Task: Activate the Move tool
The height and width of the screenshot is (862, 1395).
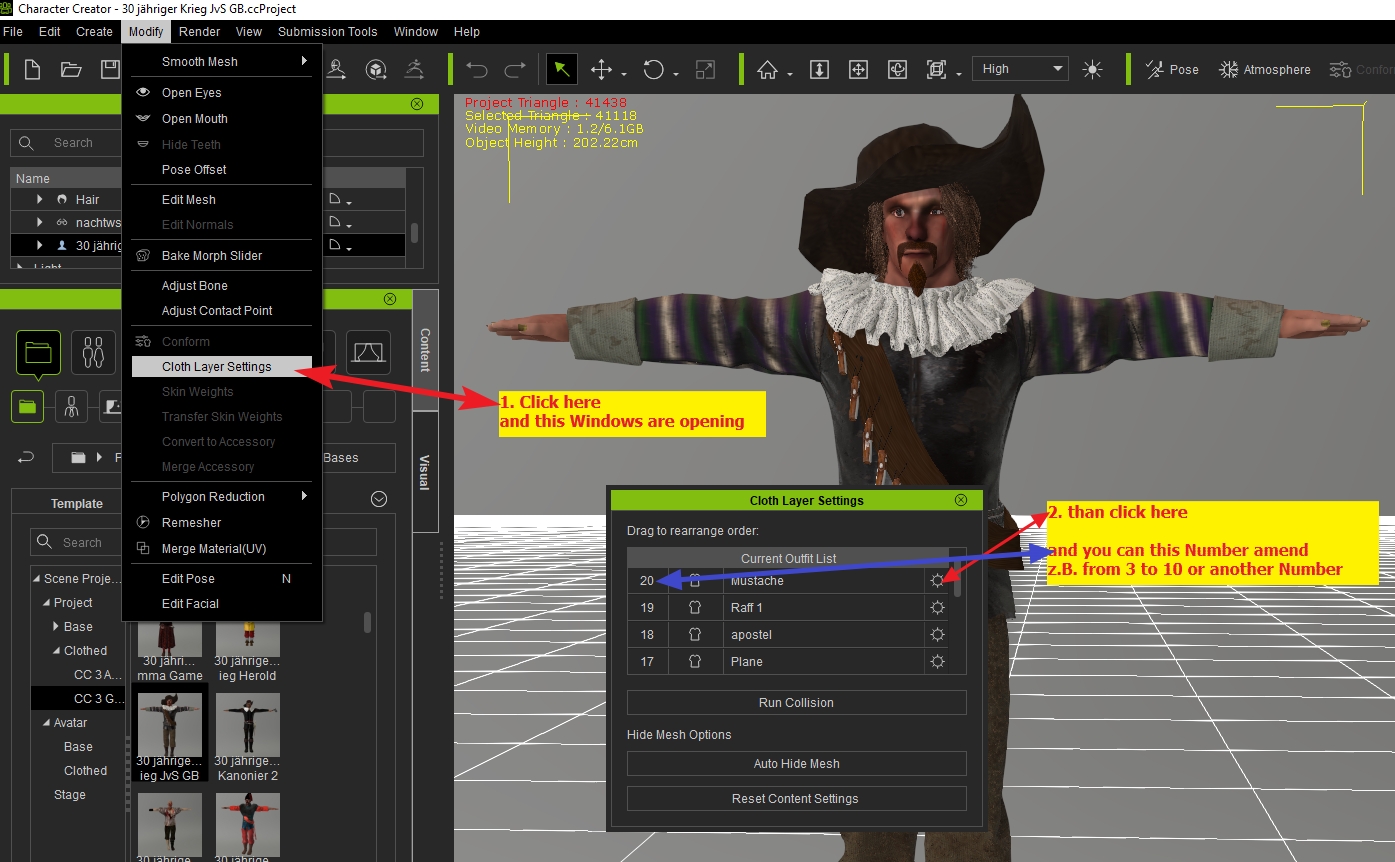Action: pos(601,69)
